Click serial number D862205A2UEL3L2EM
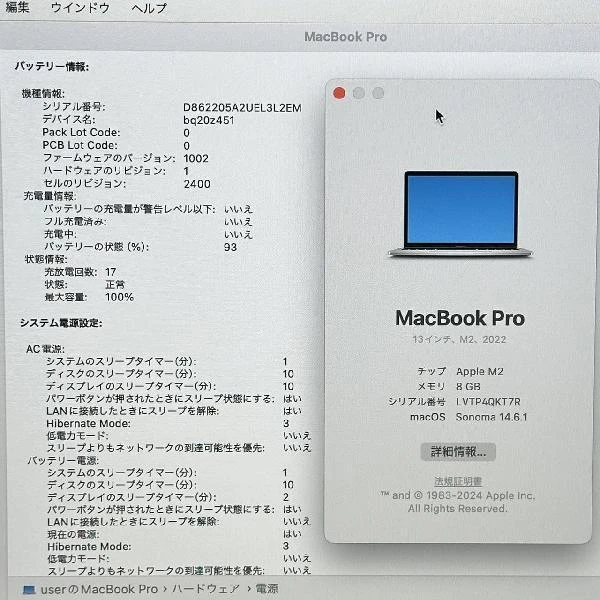 (242, 108)
